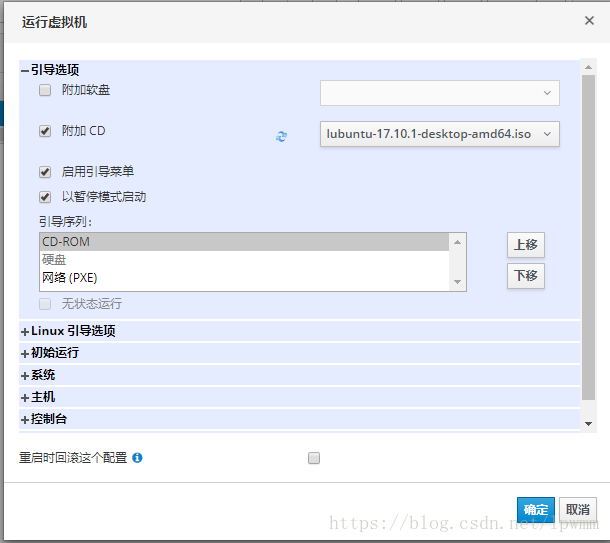This screenshot has width=610, height=543.
Task: Click the boot list scroll up arrow
Action: [x=458, y=242]
